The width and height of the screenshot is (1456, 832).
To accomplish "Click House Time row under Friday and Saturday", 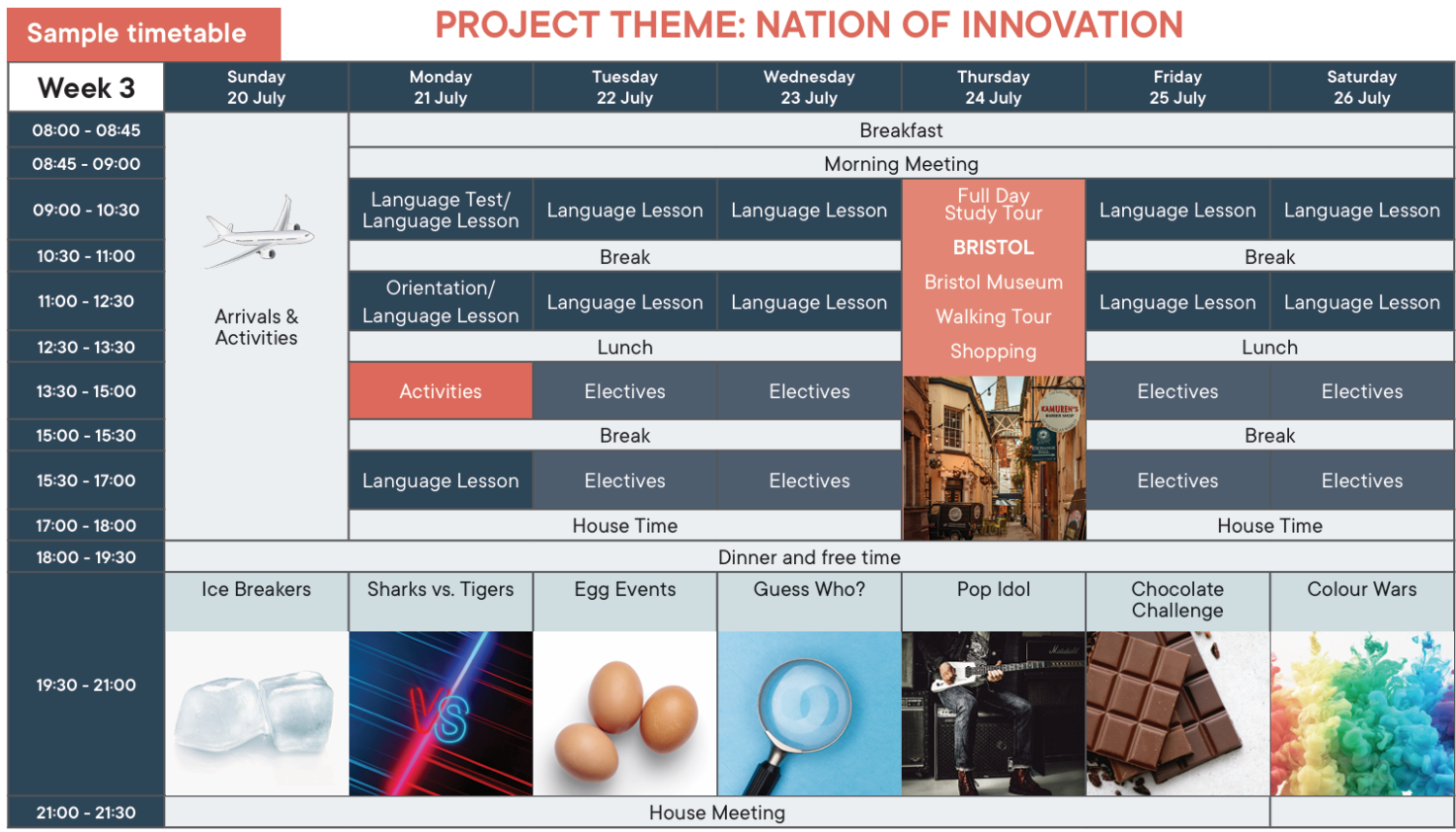I will click(x=1270, y=525).
